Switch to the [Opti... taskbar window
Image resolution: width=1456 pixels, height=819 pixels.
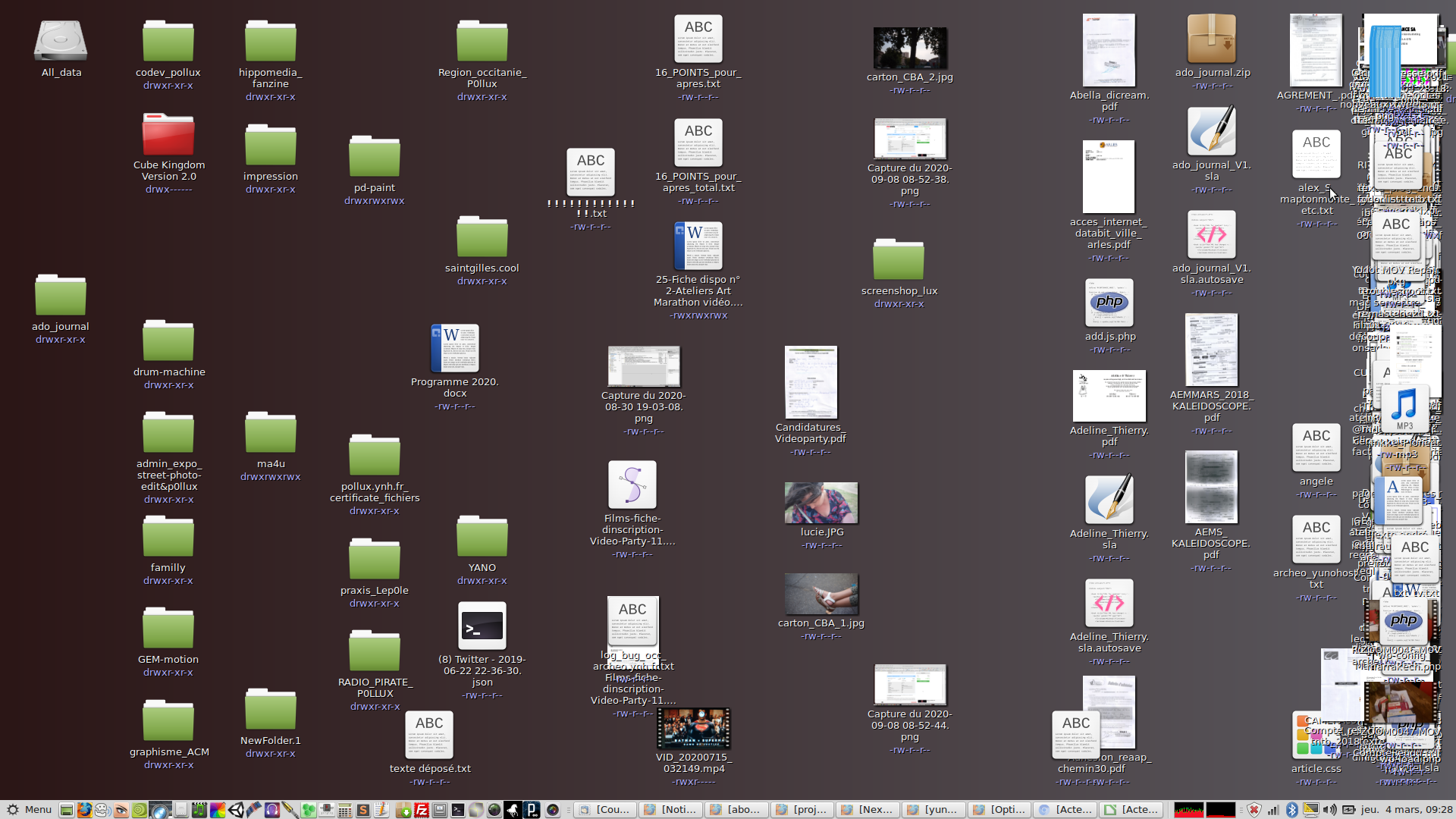(x=999, y=810)
